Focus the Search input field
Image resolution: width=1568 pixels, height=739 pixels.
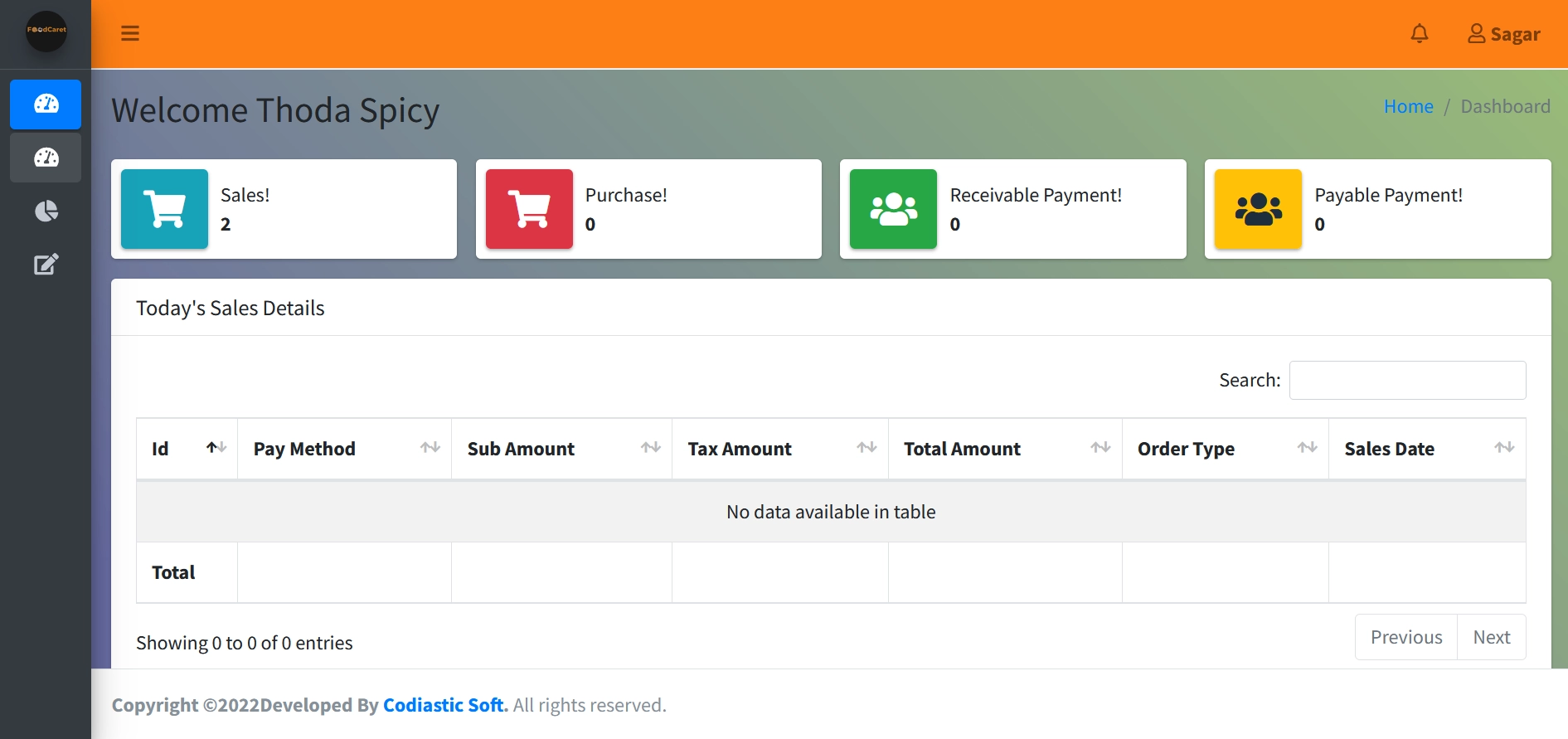coord(1407,380)
